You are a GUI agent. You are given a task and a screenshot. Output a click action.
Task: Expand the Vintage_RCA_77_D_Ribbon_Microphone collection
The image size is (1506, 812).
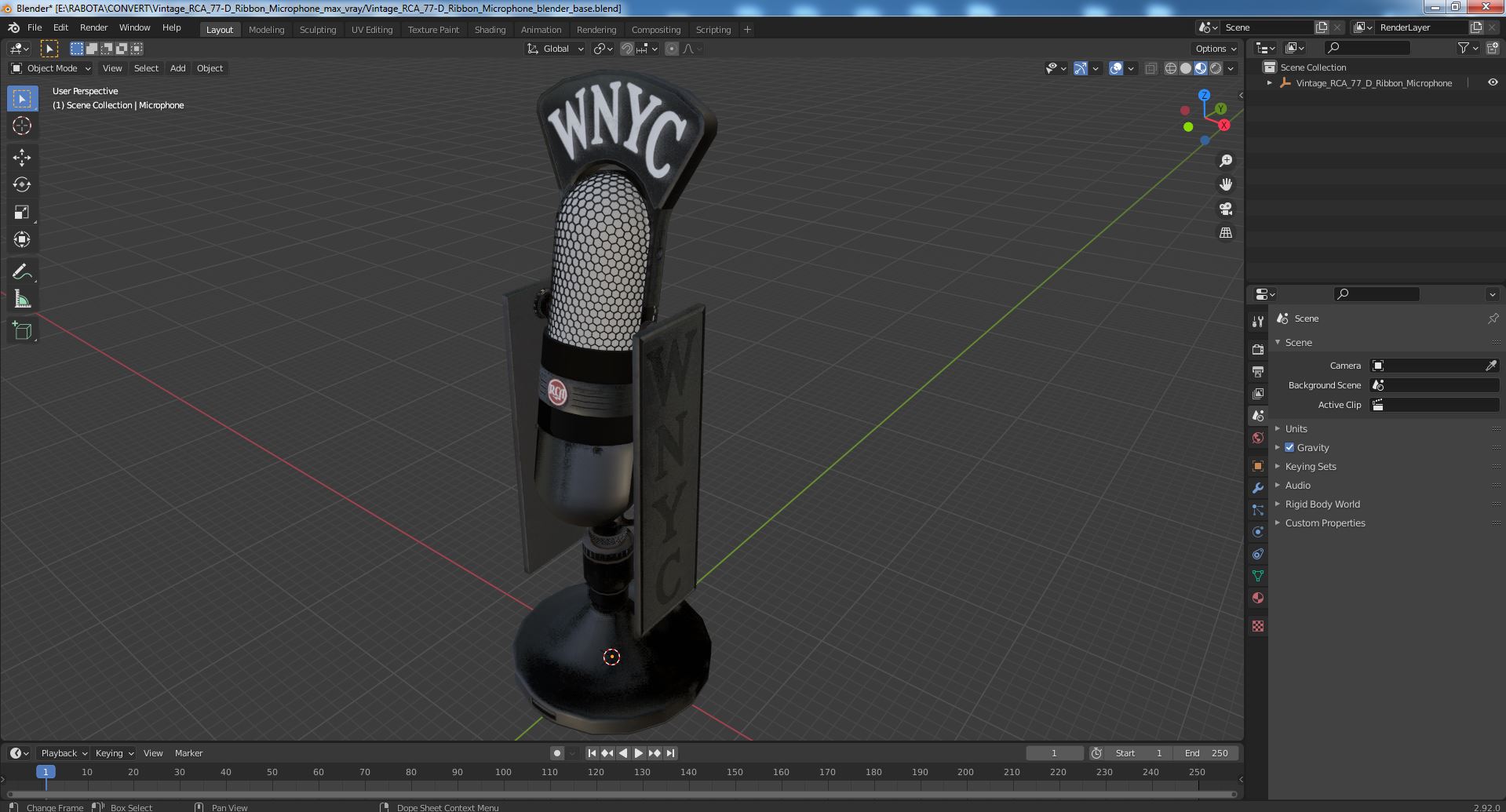coord(1269,82)
